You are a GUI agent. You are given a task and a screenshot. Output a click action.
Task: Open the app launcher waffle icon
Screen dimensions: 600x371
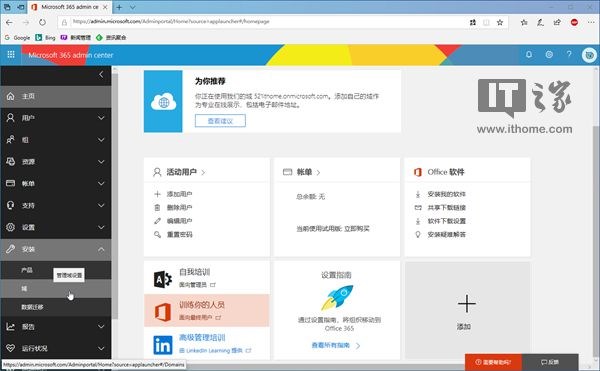11,55
